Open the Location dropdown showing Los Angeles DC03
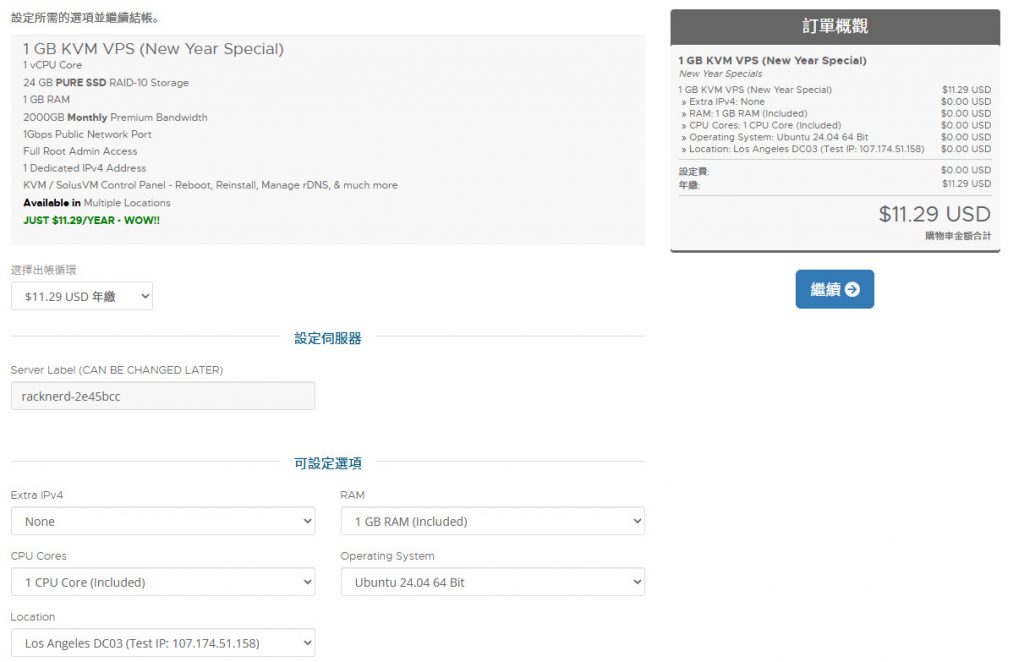Image resolution: width=1024 pixels, height=662 pixels. pyautogui.click(x=162, y=643)
